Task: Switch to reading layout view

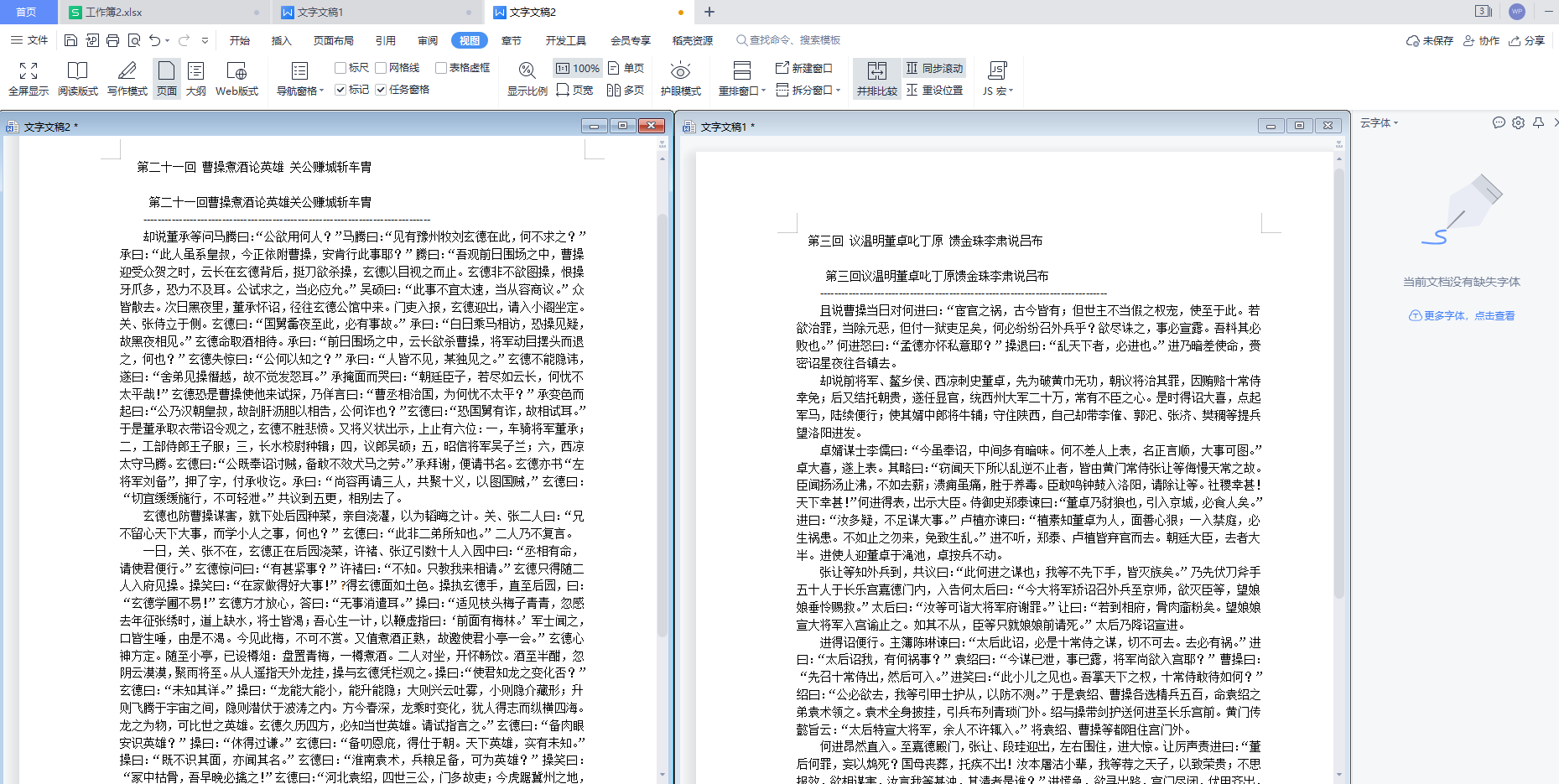Action: click(x=77, y=79)
